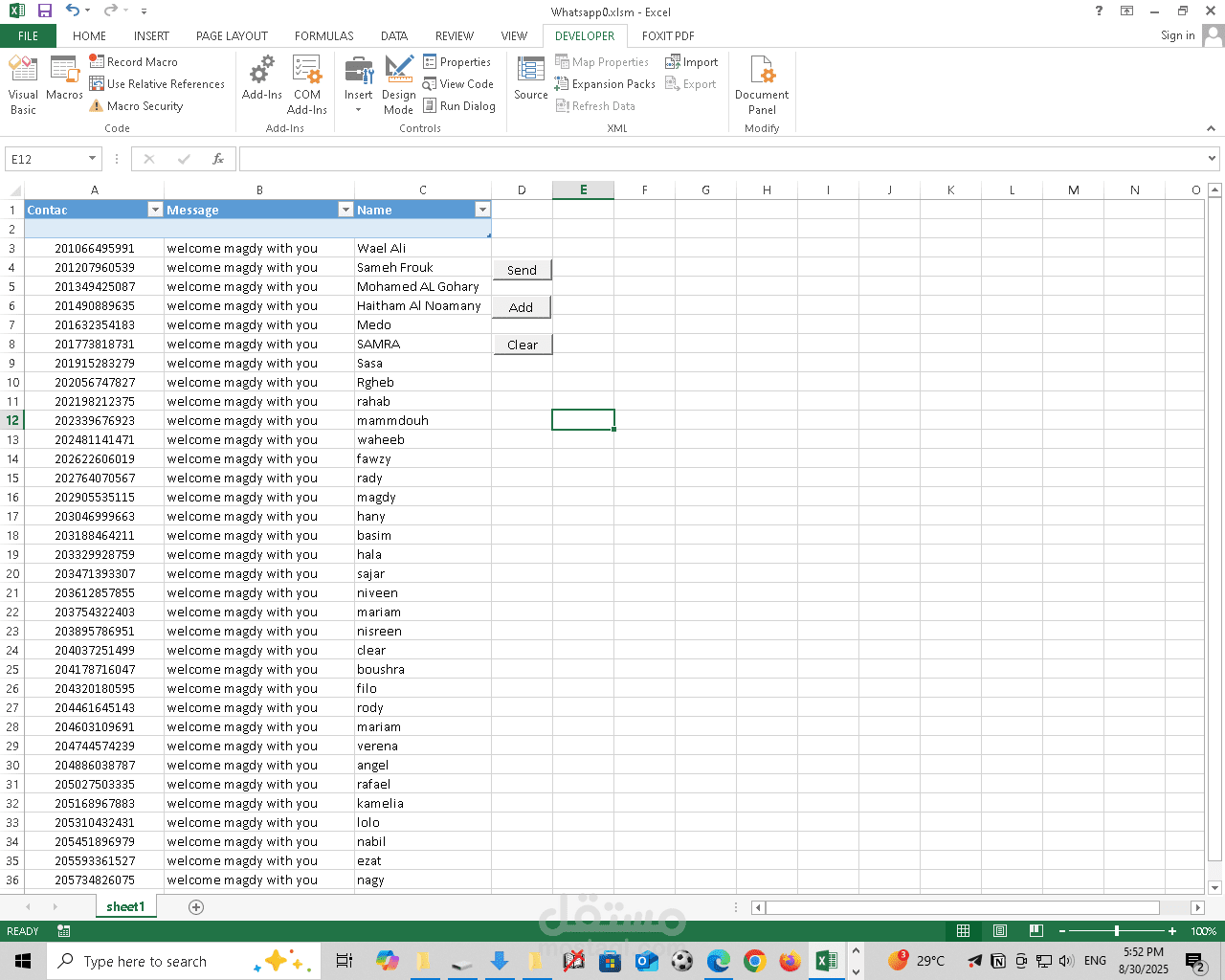This screenshot has height=980, width=1225.
Task: Open the XML Source pane
Action: tap(531, 78)
